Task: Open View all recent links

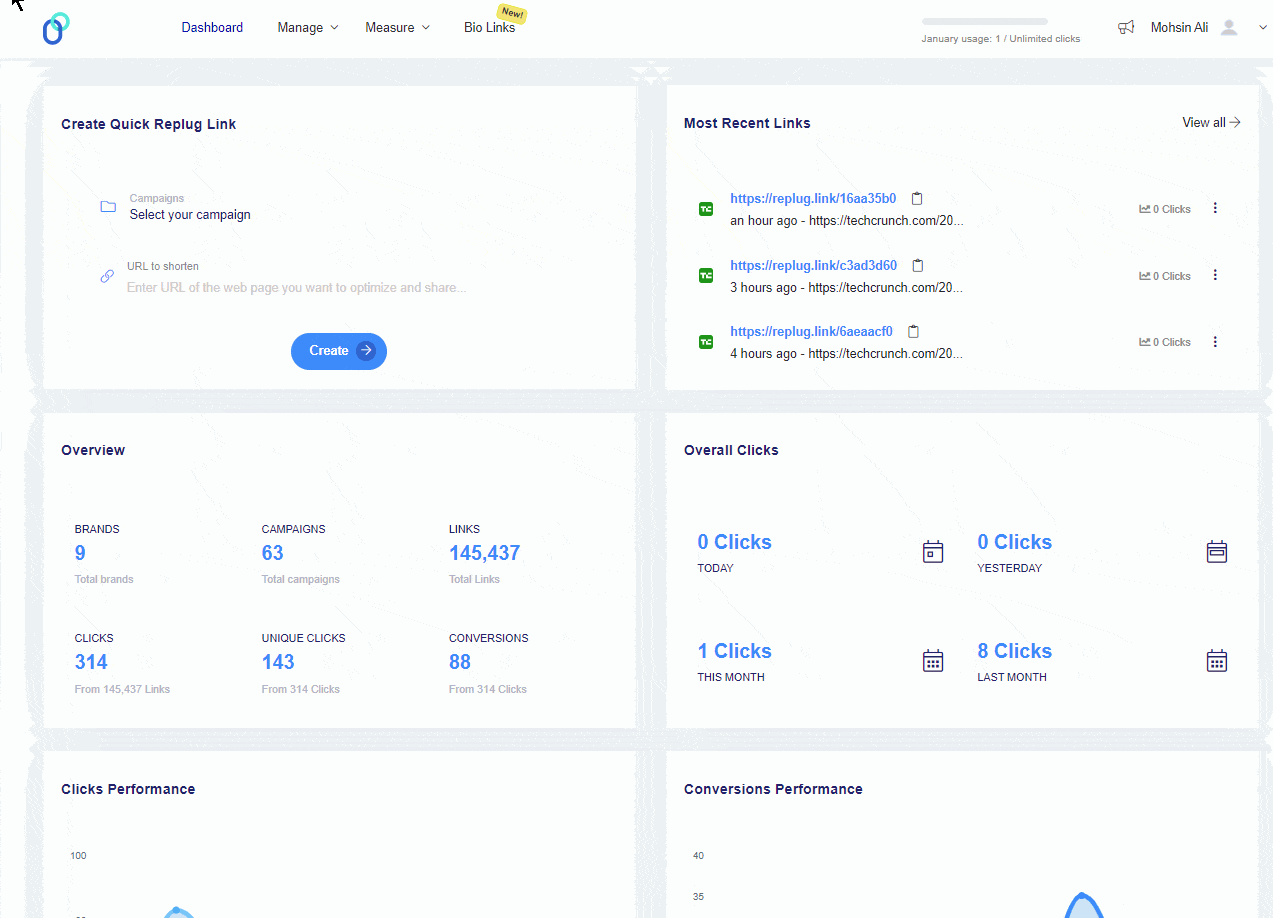Action: pyautogui.click(x=1211, y=123)
